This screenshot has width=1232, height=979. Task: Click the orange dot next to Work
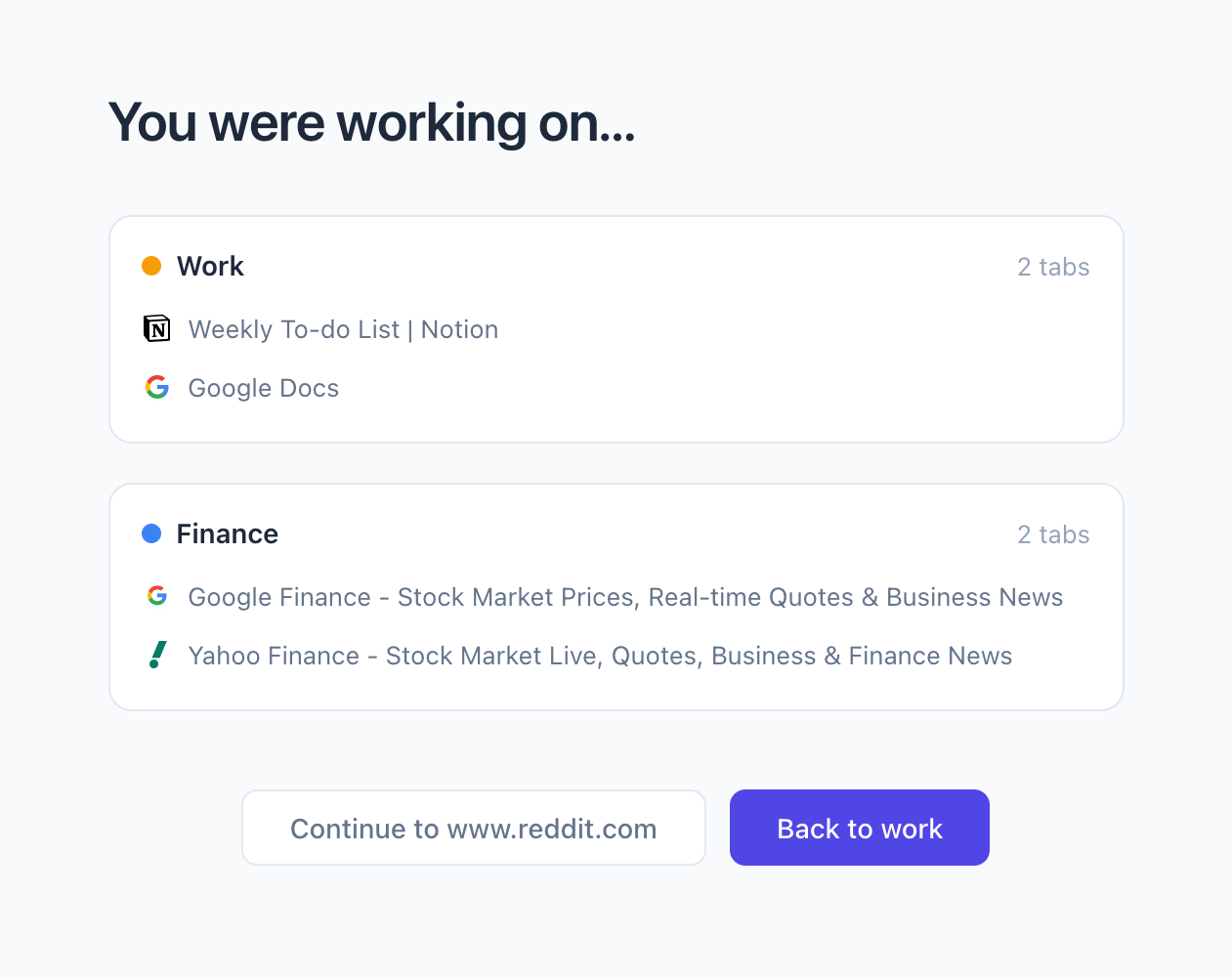pos(151,265)
